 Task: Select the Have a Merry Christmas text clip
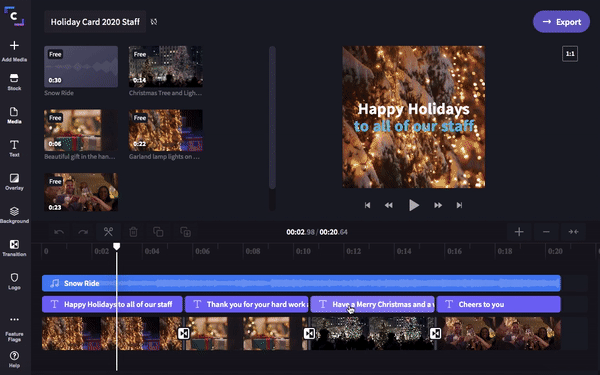point(372,304)
